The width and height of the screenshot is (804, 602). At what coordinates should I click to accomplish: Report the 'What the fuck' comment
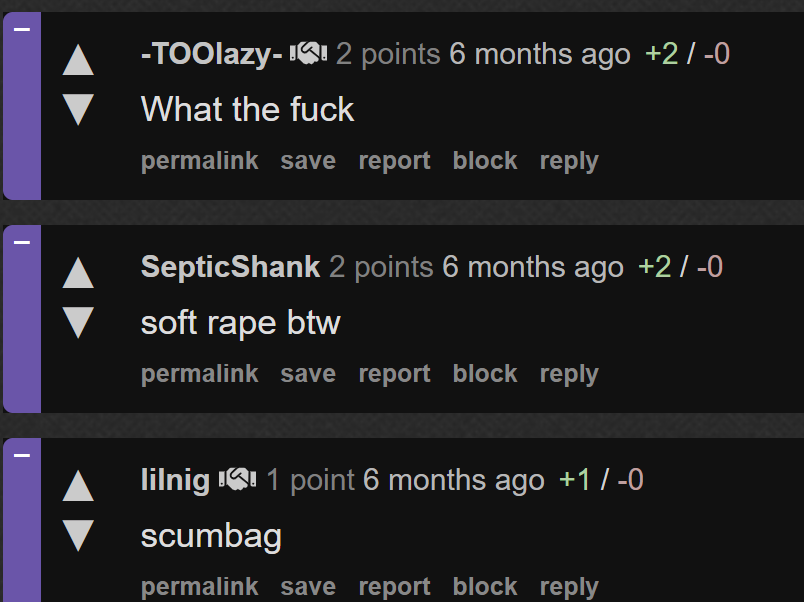point(394,162)
